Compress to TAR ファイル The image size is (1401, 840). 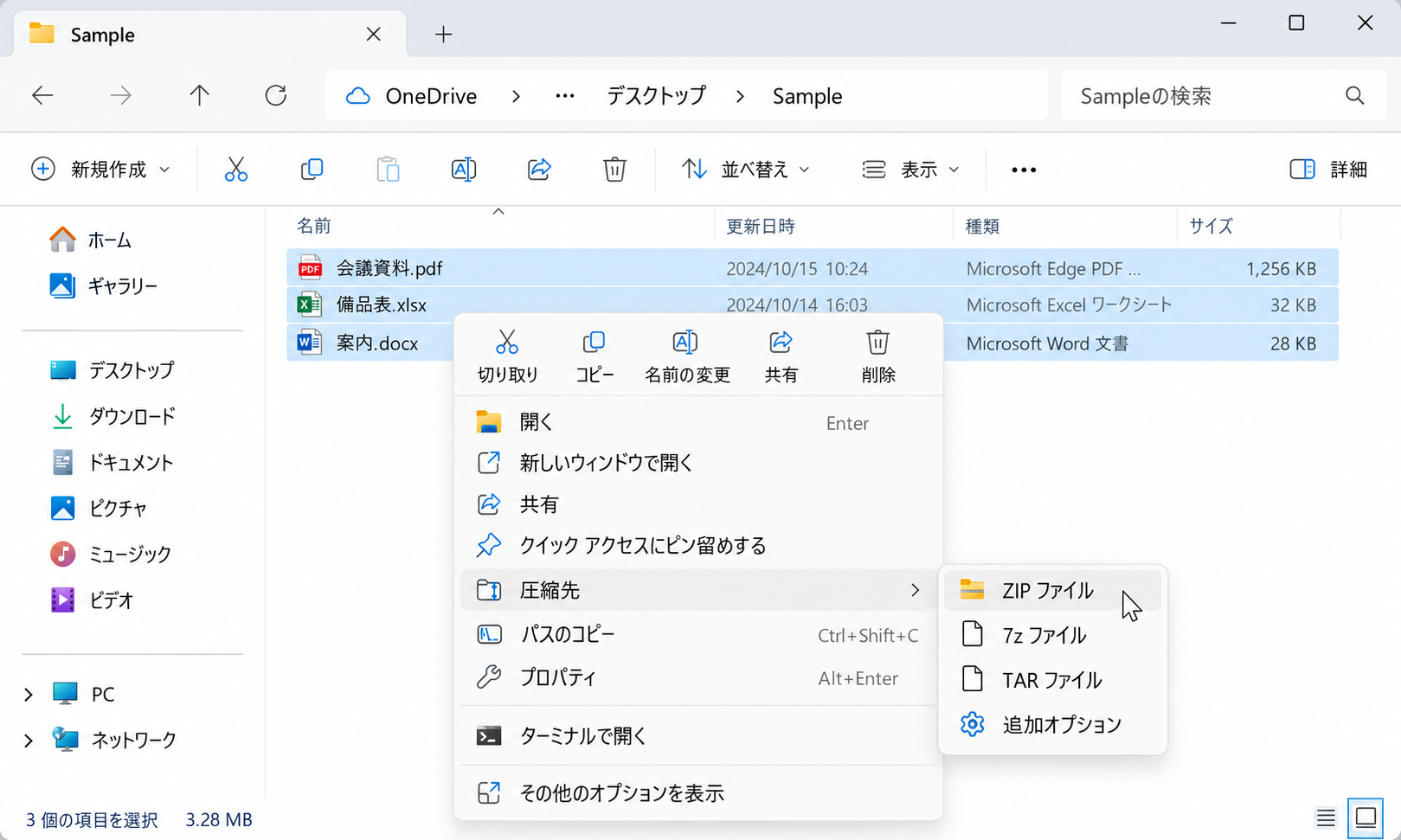(1052, 680)
